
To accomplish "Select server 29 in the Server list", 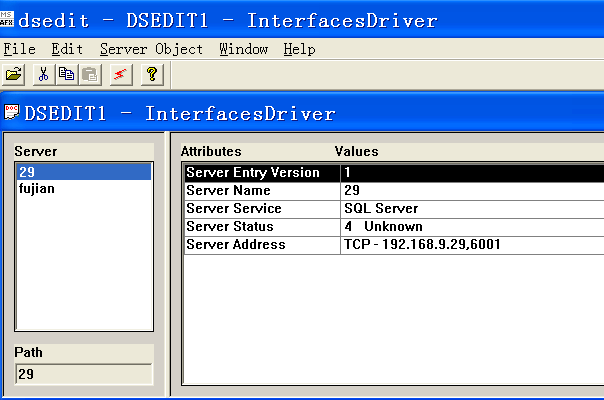I will pyautogui.click(x=84, y=172).
